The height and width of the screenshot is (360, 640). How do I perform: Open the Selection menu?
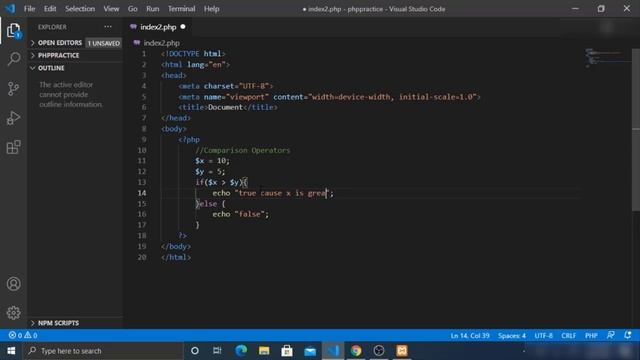pyautogui.click(x=80, y=9)
